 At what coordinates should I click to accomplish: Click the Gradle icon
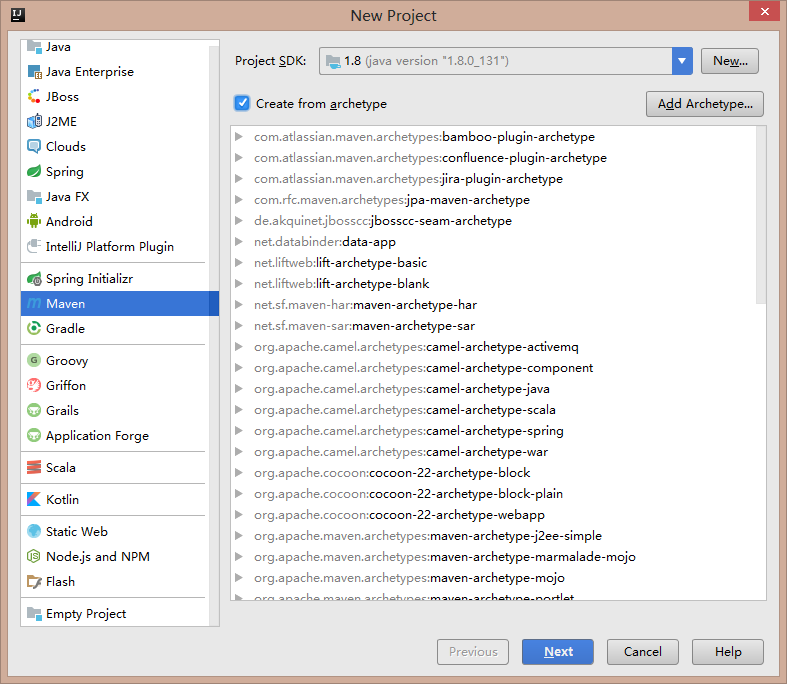[34, 329]
